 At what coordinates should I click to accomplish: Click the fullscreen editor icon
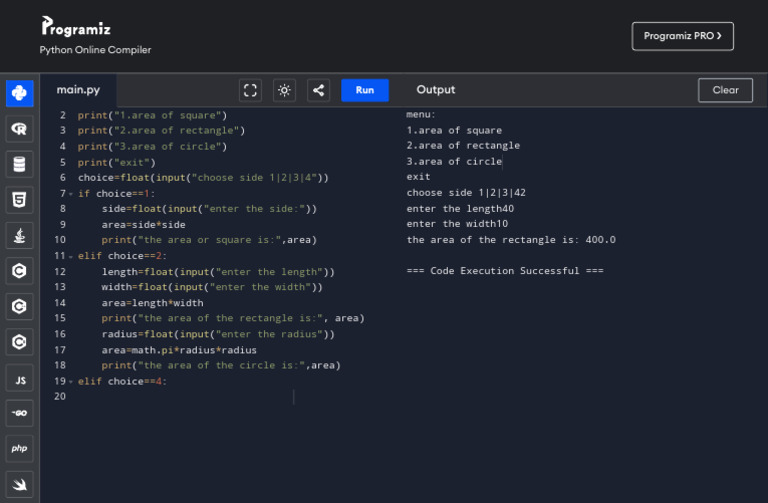(251, 90)
